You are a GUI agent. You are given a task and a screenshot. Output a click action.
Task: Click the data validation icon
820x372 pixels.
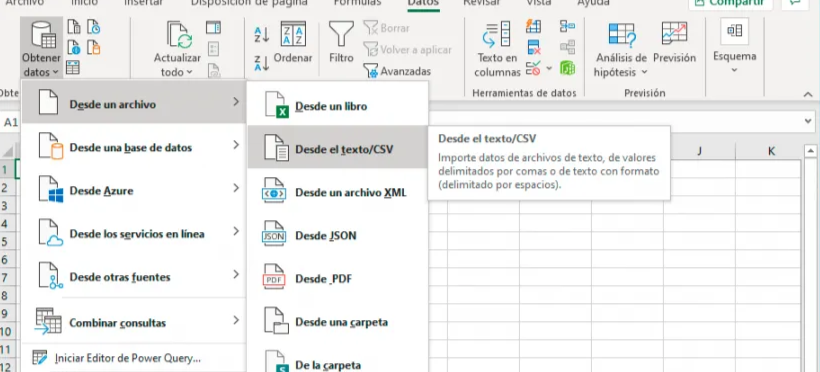pos(533,68)
